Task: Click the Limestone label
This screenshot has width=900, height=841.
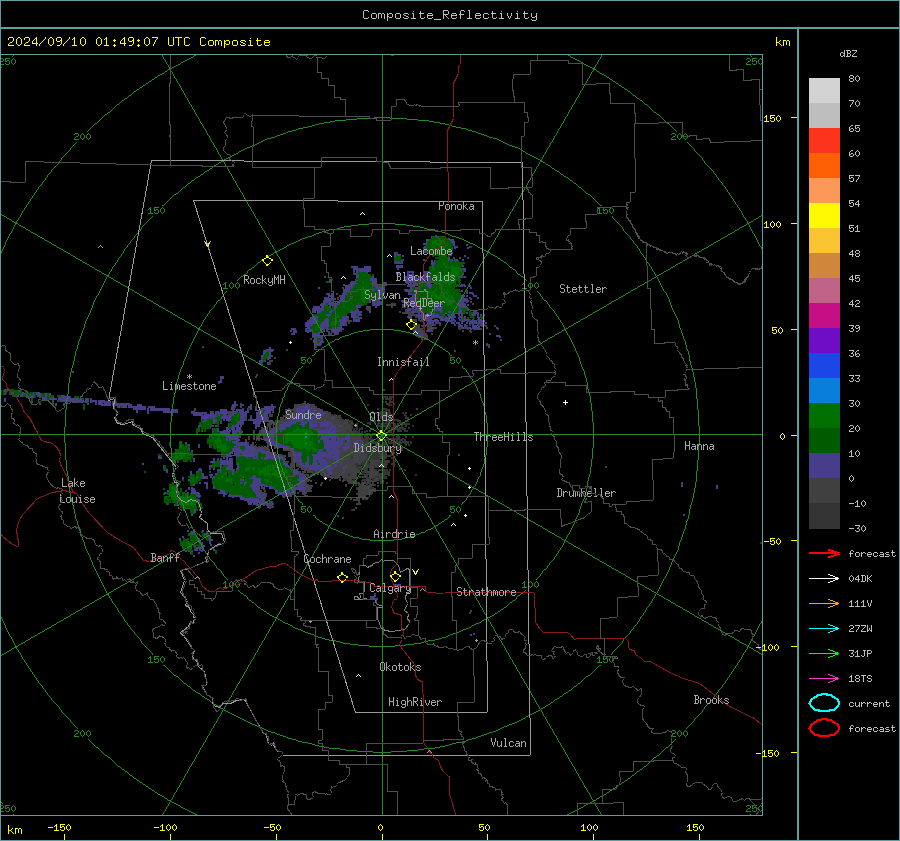Action: coord(189,386)
